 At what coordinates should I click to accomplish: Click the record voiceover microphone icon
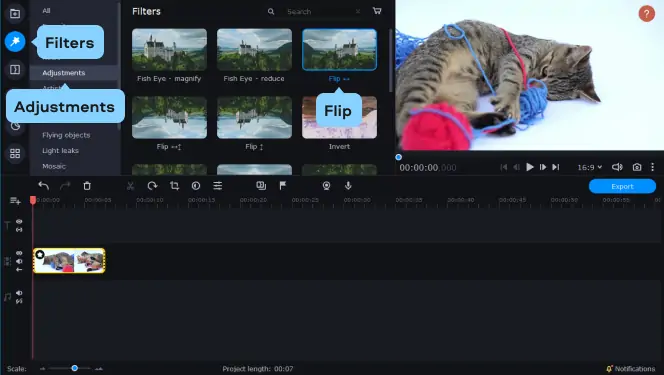pos(348,185)
